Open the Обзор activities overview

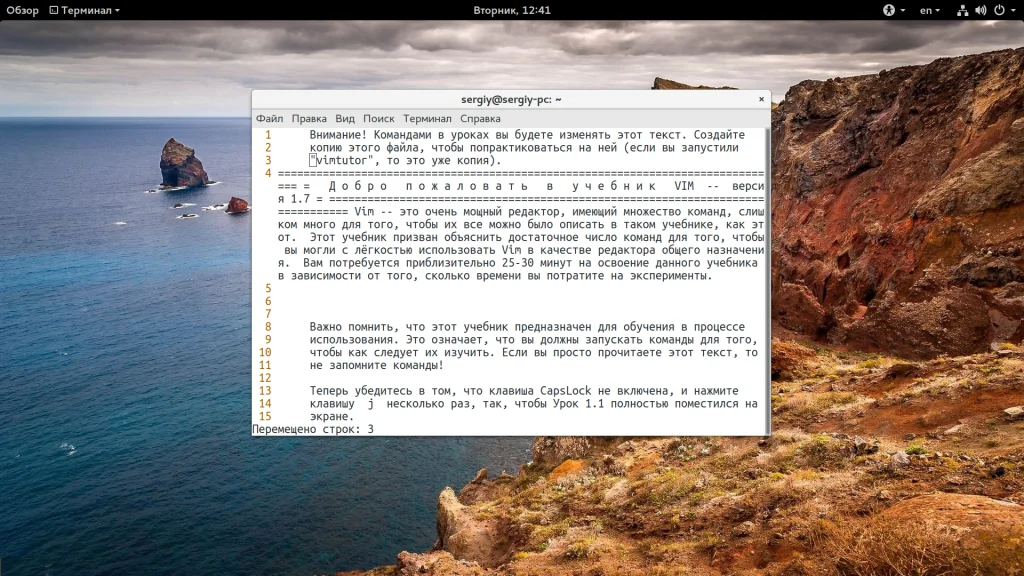tap(22, 10)
